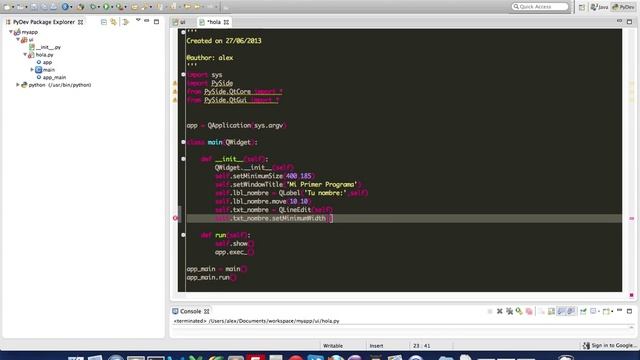Image resolution: width=640 pixels, height=360 pixels.
Task: Toggle show console on standard output
Action: pyautogui.click(x=561, y=311)
